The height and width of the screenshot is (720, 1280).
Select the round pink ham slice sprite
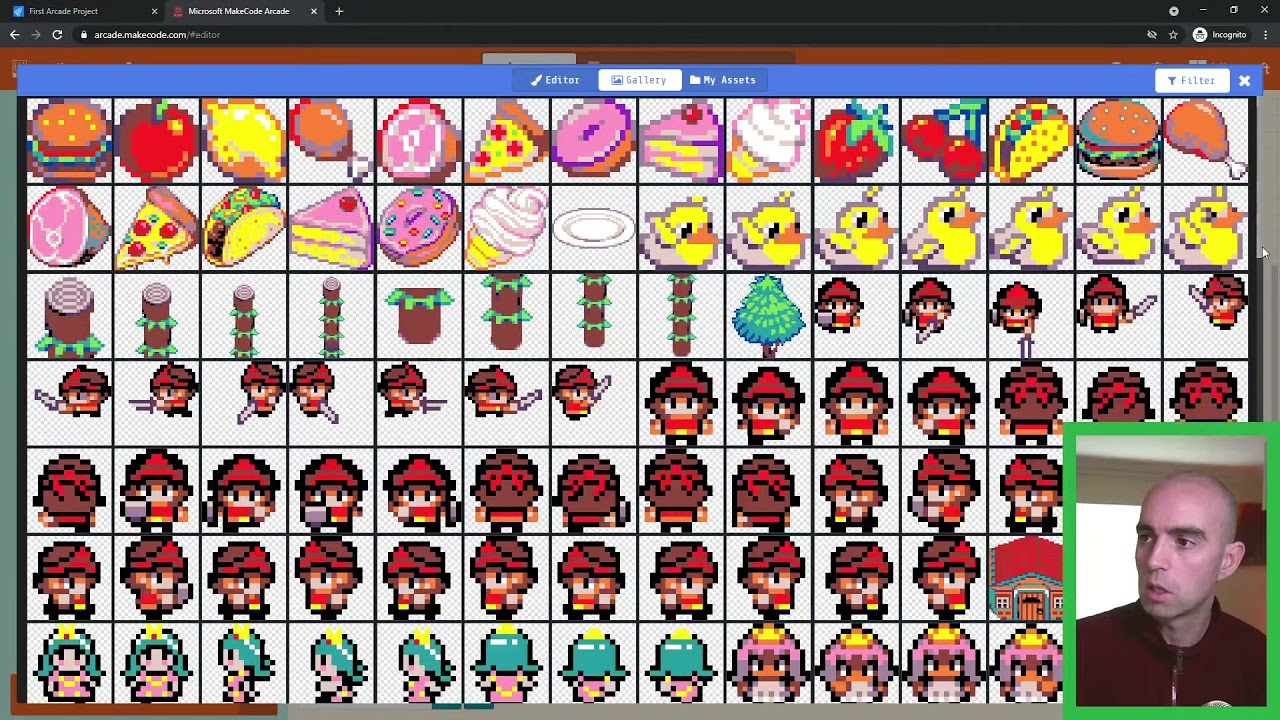tap(419, 140)
